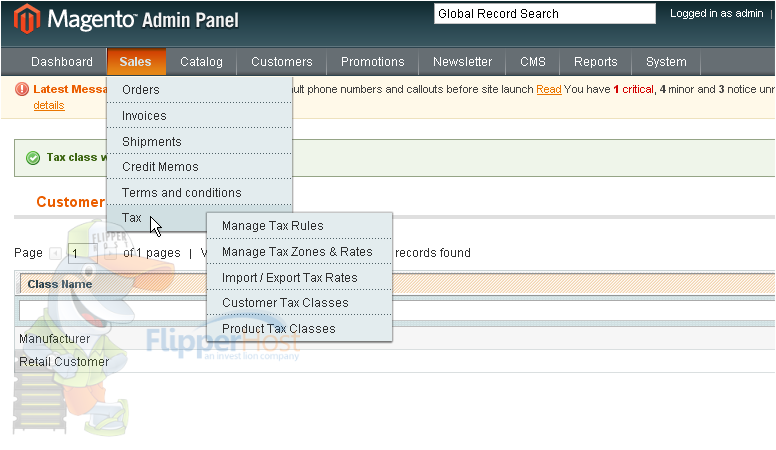Choose Manage Tax Zones & Rates
The image size is (776, 450).
[299, 252]
